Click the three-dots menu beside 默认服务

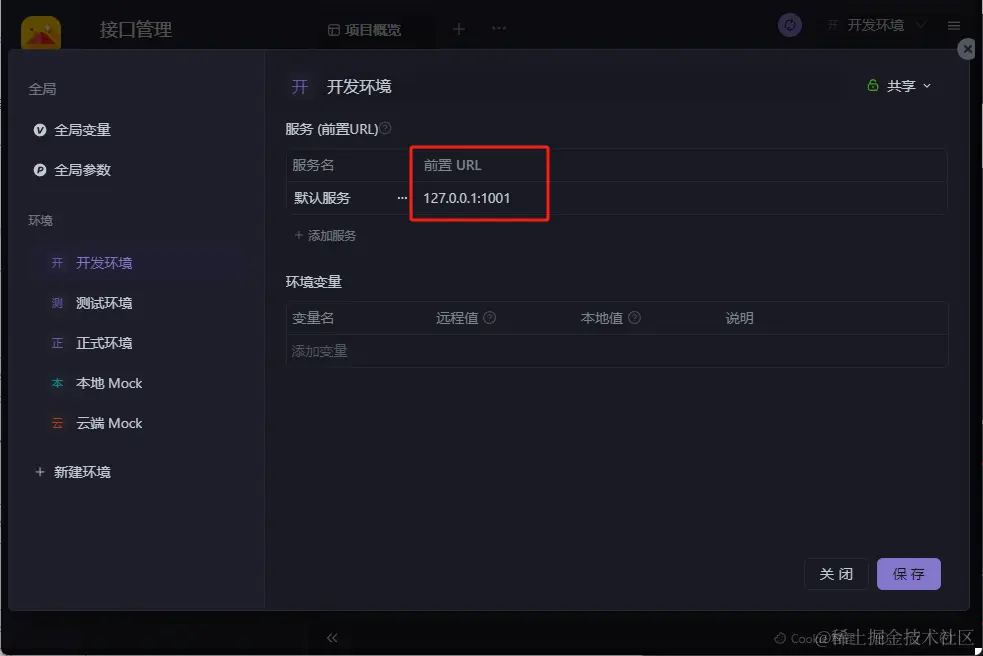402,198
